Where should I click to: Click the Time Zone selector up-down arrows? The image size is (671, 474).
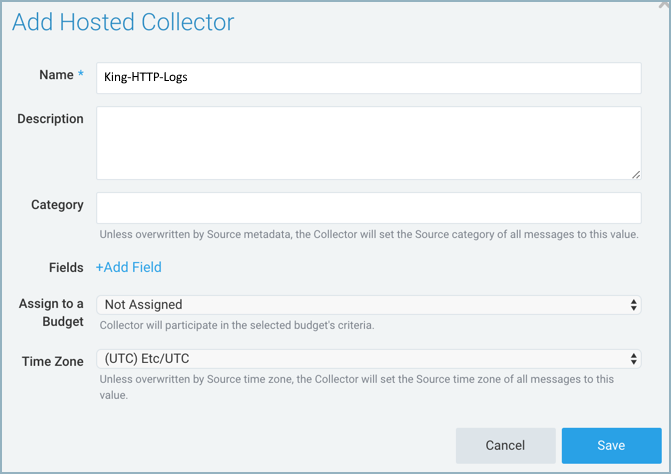[x=633, y=359]
